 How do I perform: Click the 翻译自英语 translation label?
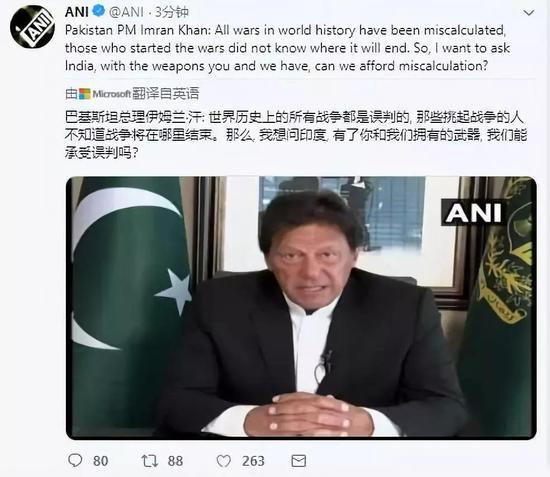pyautogui.click(x=166, y=94)
